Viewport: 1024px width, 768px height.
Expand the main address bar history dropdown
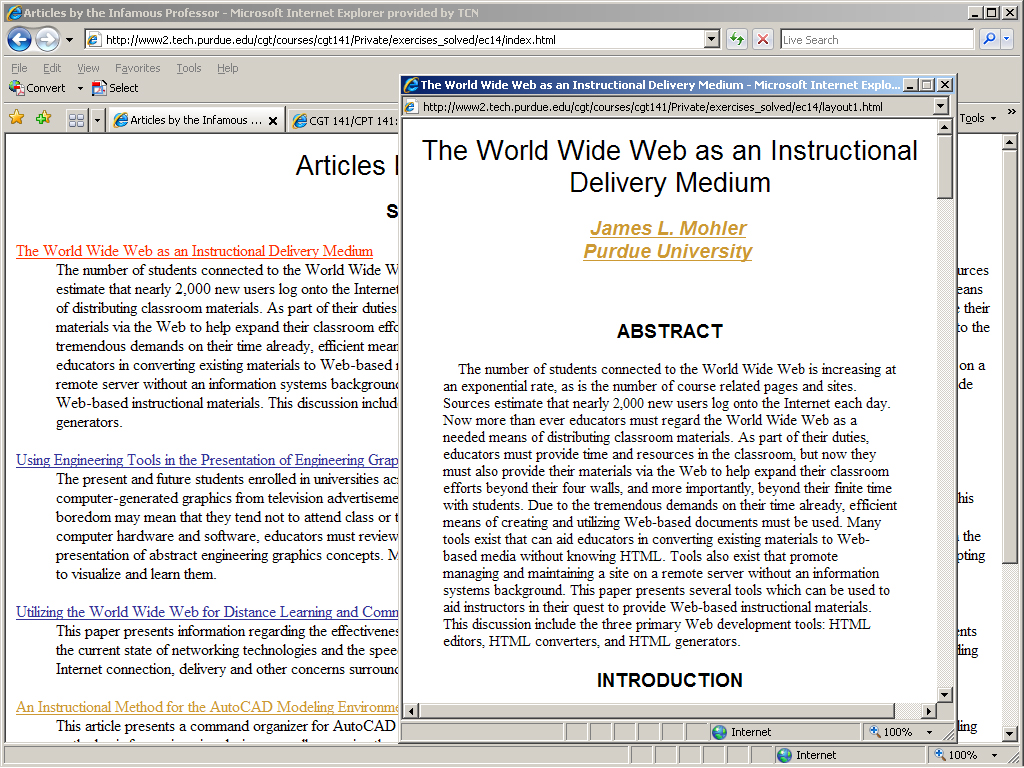pos(712,40)
